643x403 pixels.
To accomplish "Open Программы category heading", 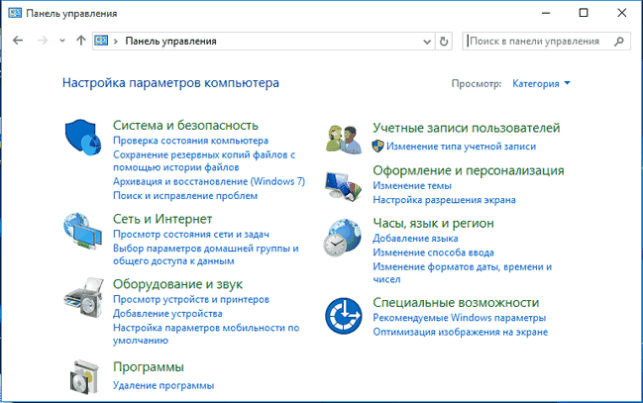I will point(148,367).
